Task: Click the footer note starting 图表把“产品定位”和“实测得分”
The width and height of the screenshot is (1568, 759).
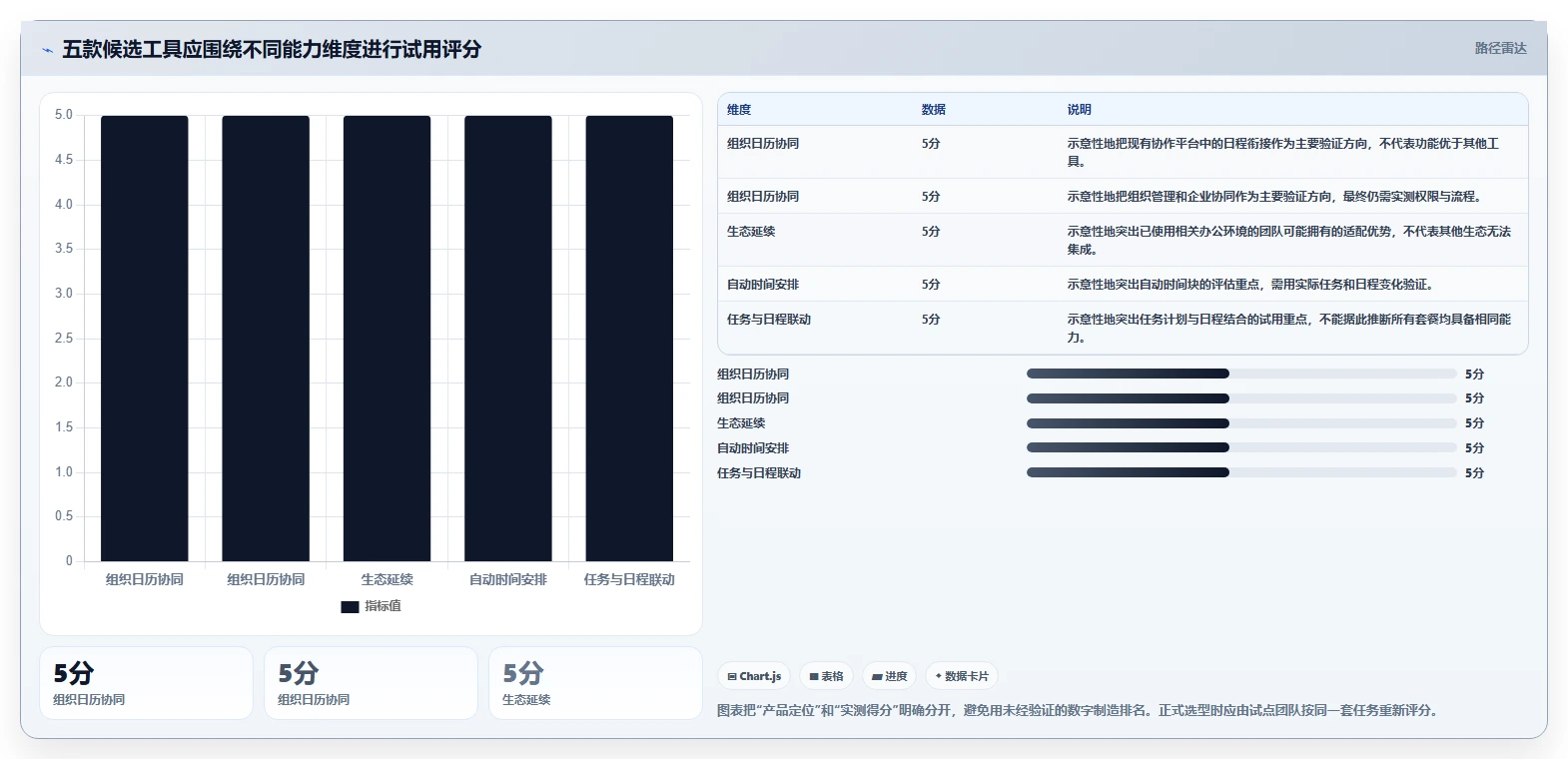Action: click(x=1080, y=711)
